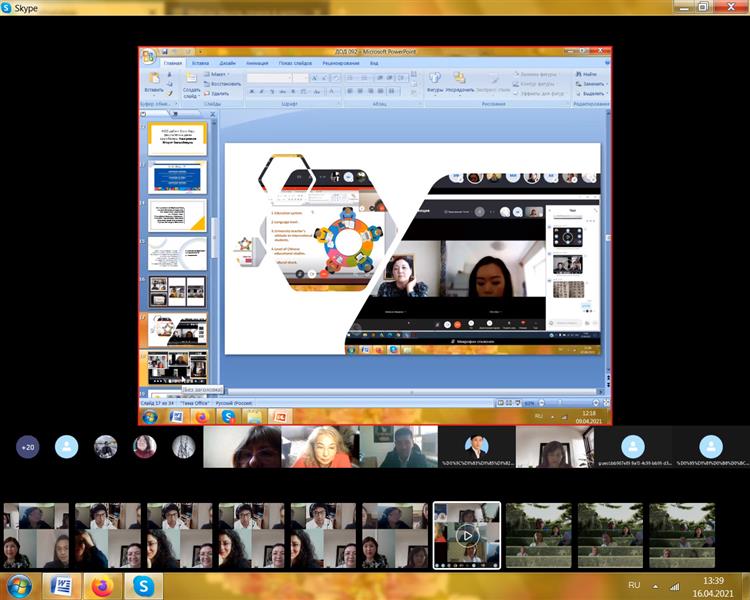Click the Фигуры shapes icon in ribbon
Viewport: 750px width, 600px height.
435,81
